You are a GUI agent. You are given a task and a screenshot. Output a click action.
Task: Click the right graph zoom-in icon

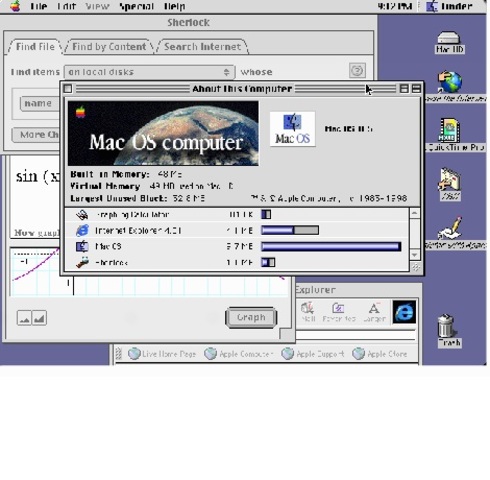pyautogui.click(x=39, y=318)
